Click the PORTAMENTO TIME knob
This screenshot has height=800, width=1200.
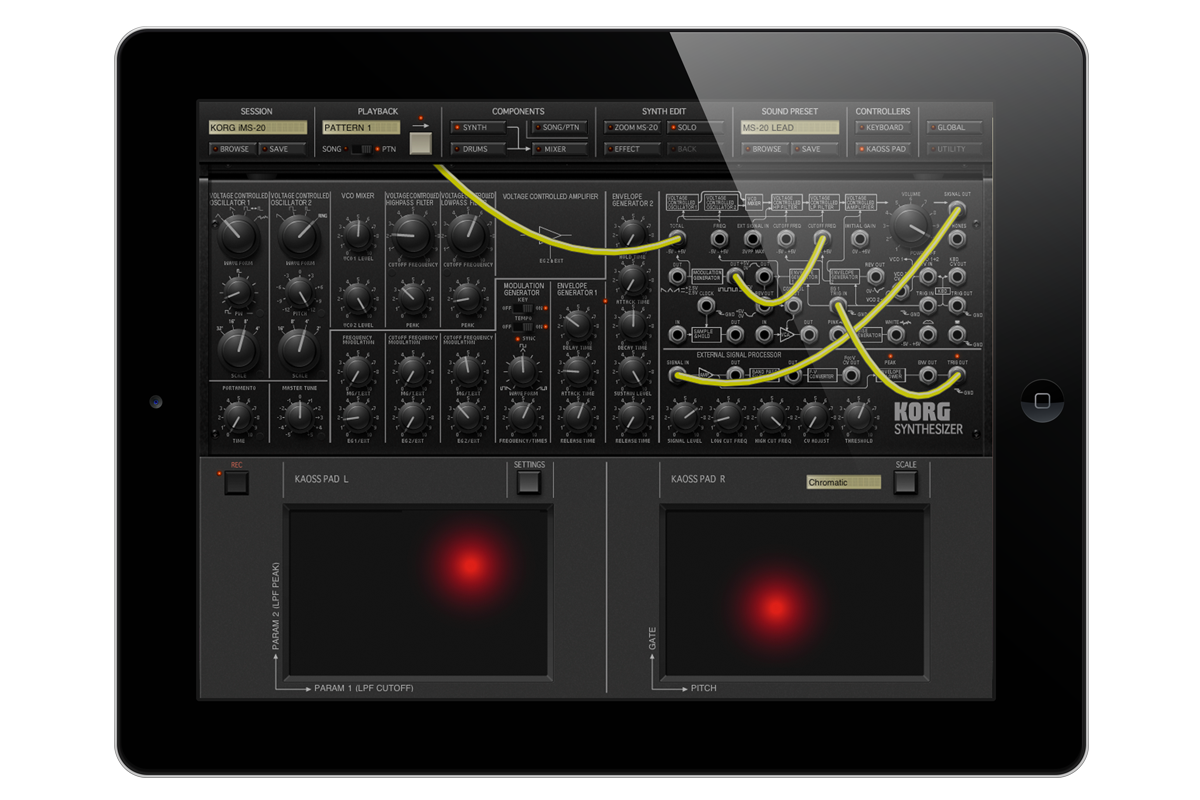238,417
